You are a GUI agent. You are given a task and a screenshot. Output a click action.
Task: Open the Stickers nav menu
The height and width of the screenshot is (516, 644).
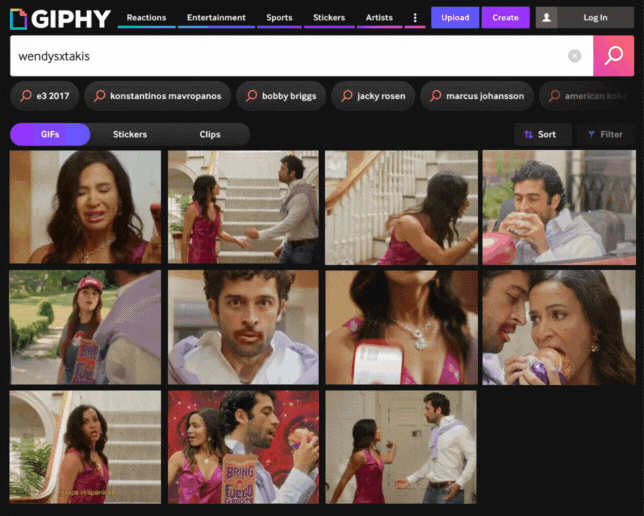329,18
